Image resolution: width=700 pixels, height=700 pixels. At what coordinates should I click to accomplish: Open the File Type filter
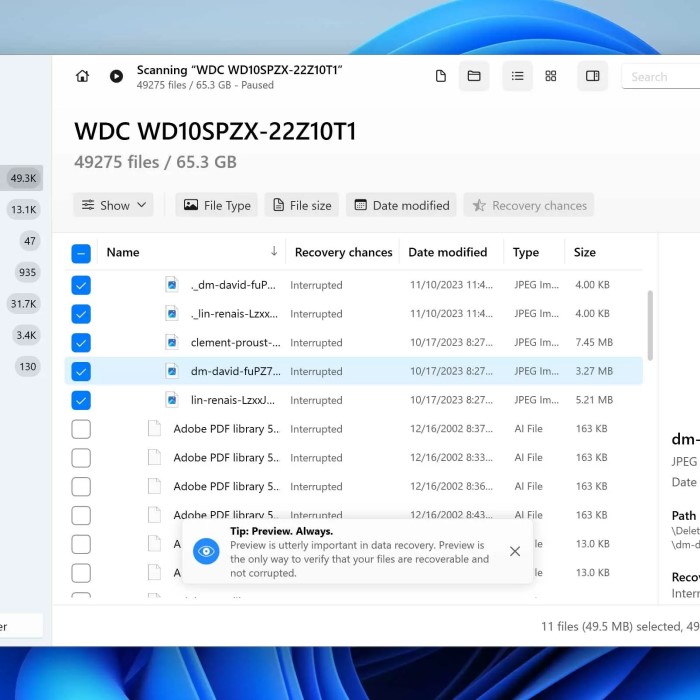pyautogui.click(x=217, y=205)
